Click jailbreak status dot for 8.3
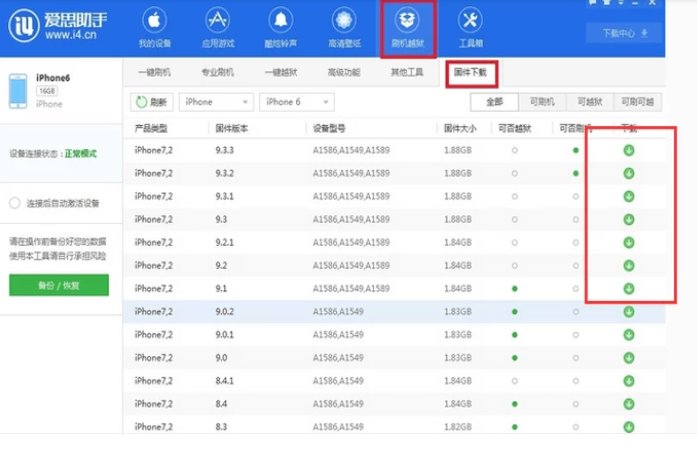The height and width of the screenshot is (460, 697). point(515,427)
